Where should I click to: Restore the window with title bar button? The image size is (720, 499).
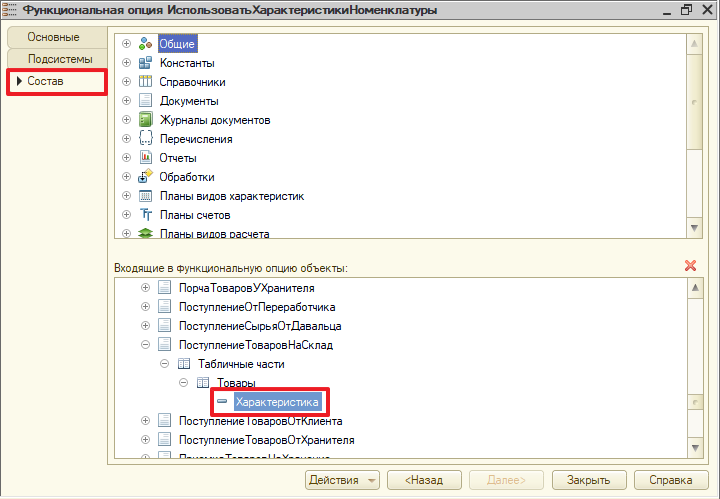[x=686, y=10]
